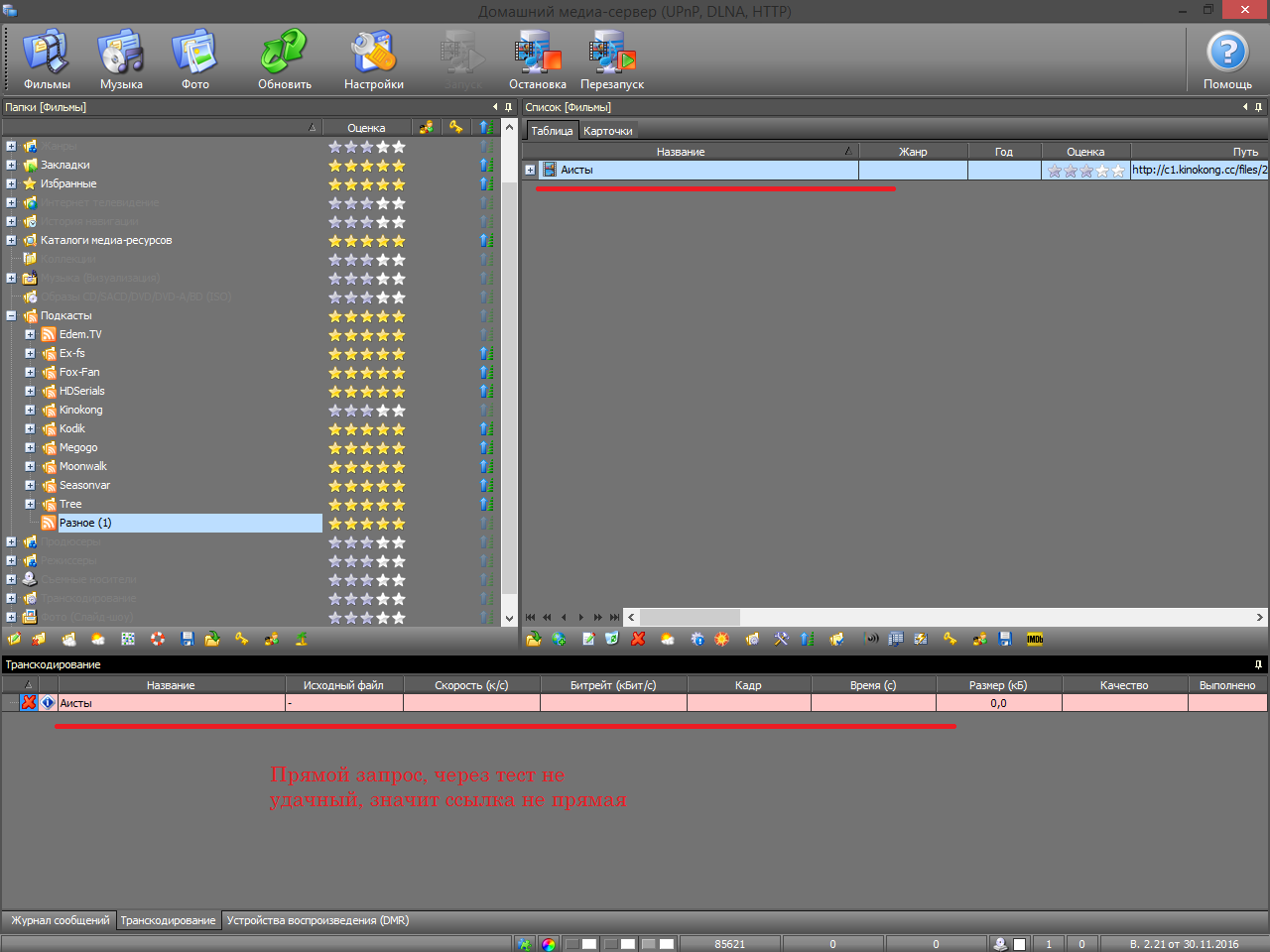Toggle the first dark/white switch in status bar
The width and height of the screenshot is (1270, 952).
pos(580,944)
